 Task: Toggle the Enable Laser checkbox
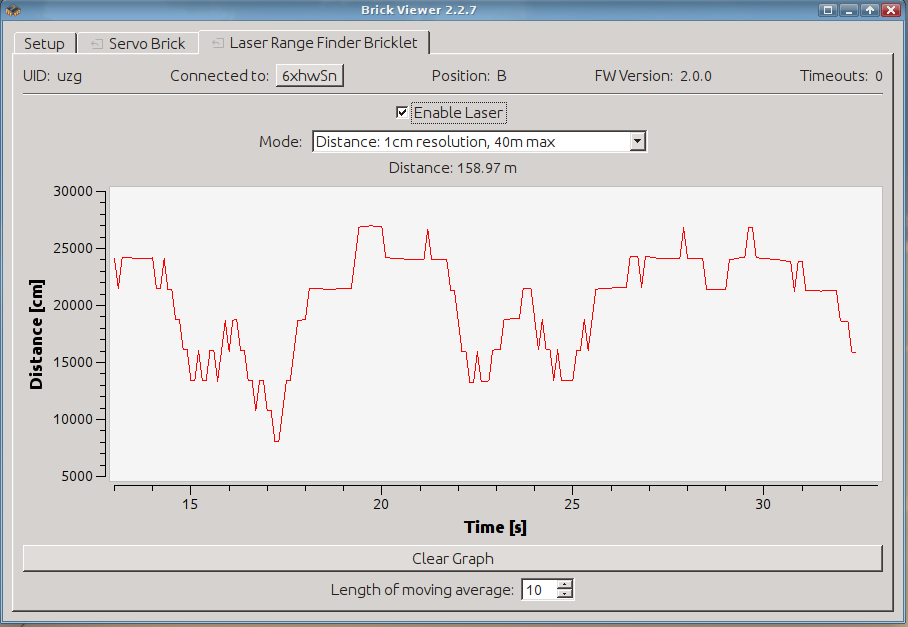(401, 112)
